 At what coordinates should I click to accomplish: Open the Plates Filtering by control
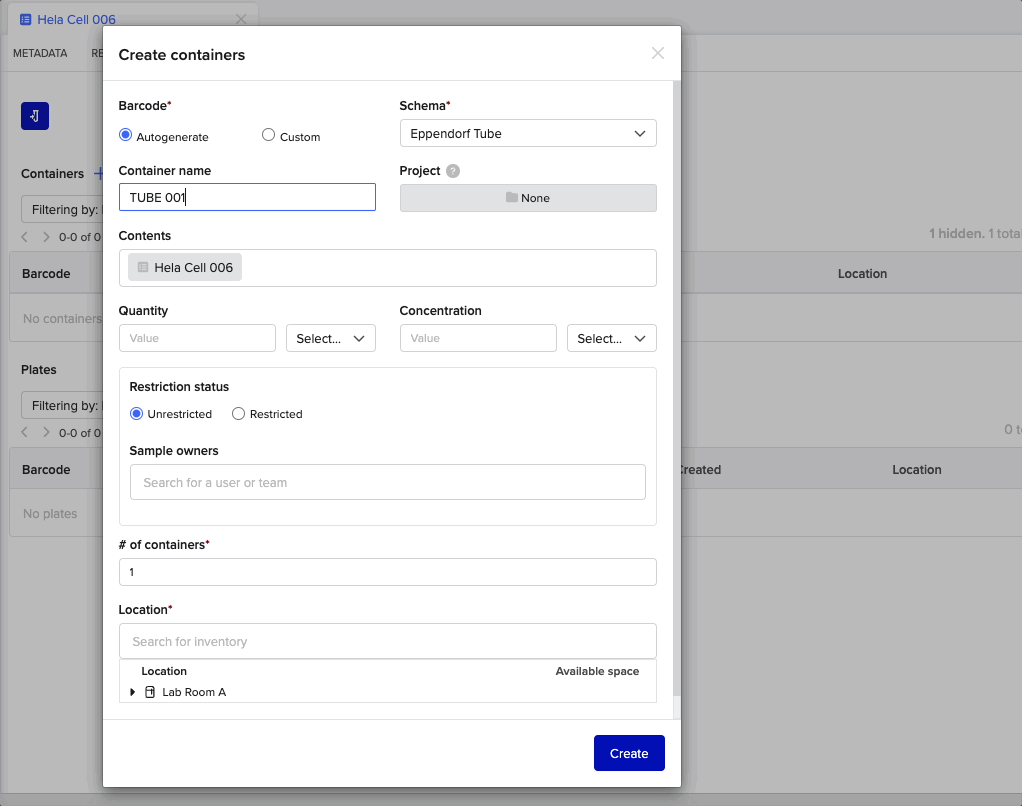click(x=63, y=405)
